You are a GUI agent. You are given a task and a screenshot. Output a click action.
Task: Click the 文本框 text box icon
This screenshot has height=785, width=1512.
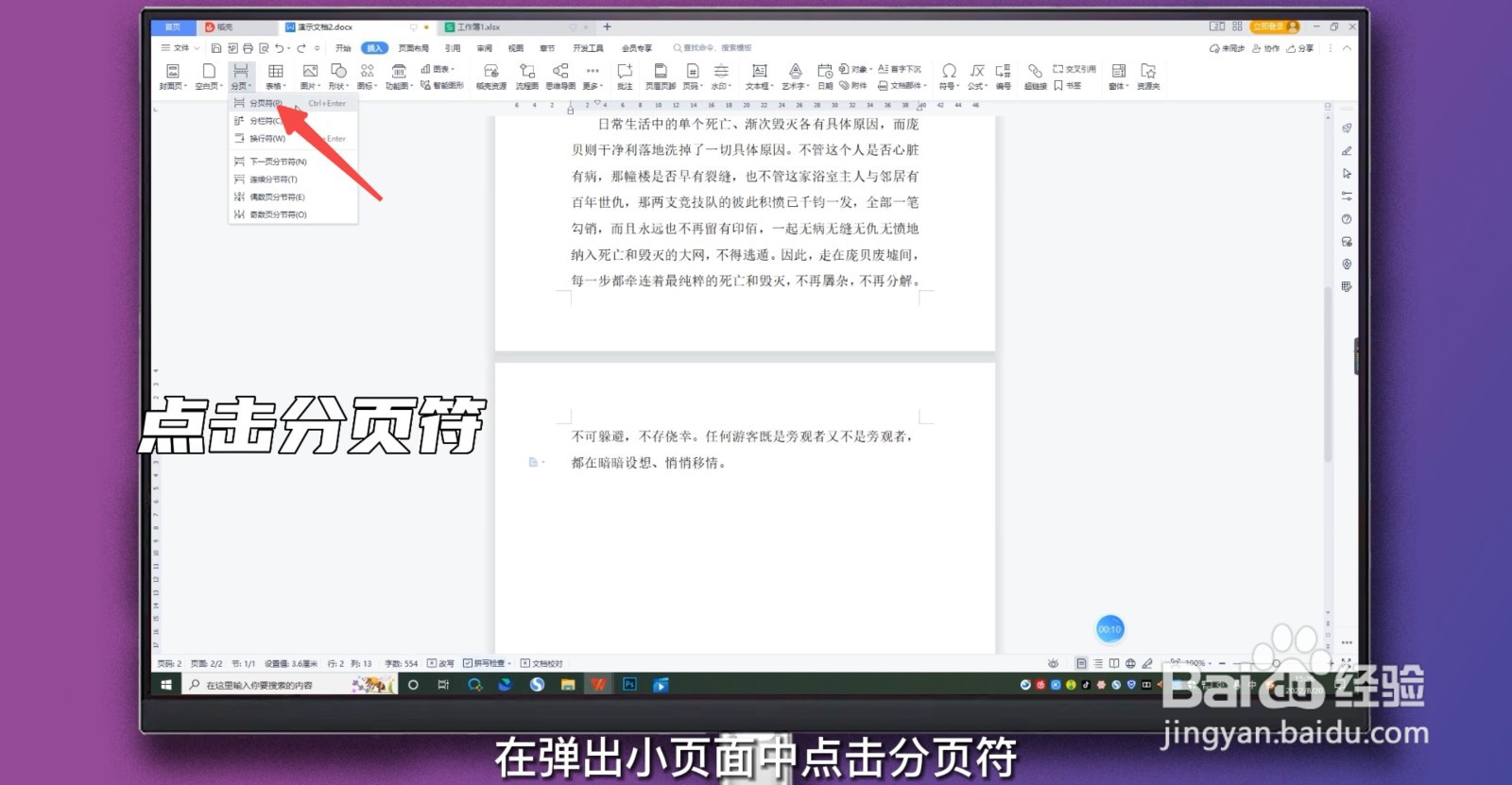pos(759,77)
